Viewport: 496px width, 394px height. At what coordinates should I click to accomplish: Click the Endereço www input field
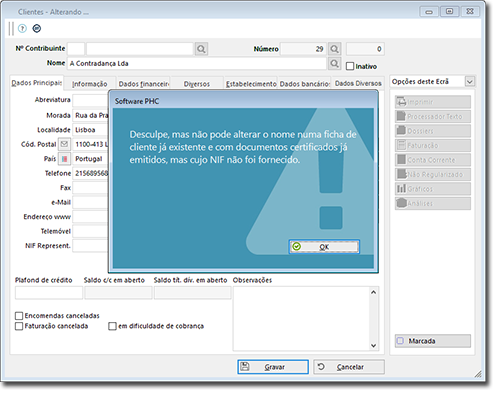(x=91, y=217)
